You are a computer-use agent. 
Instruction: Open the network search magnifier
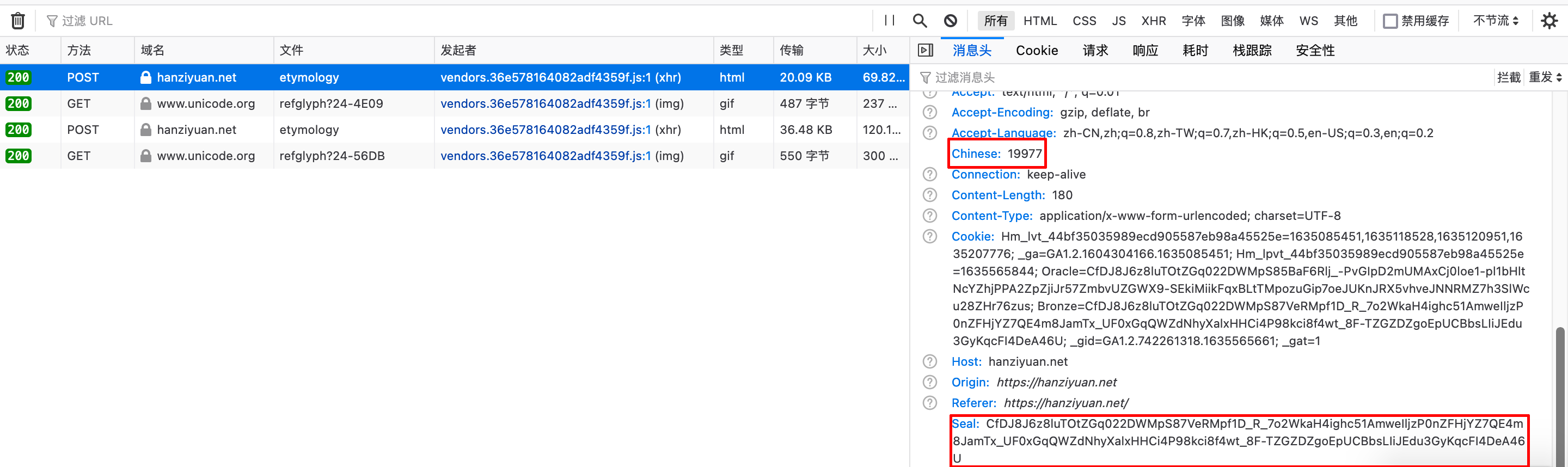tap(920, 21)
